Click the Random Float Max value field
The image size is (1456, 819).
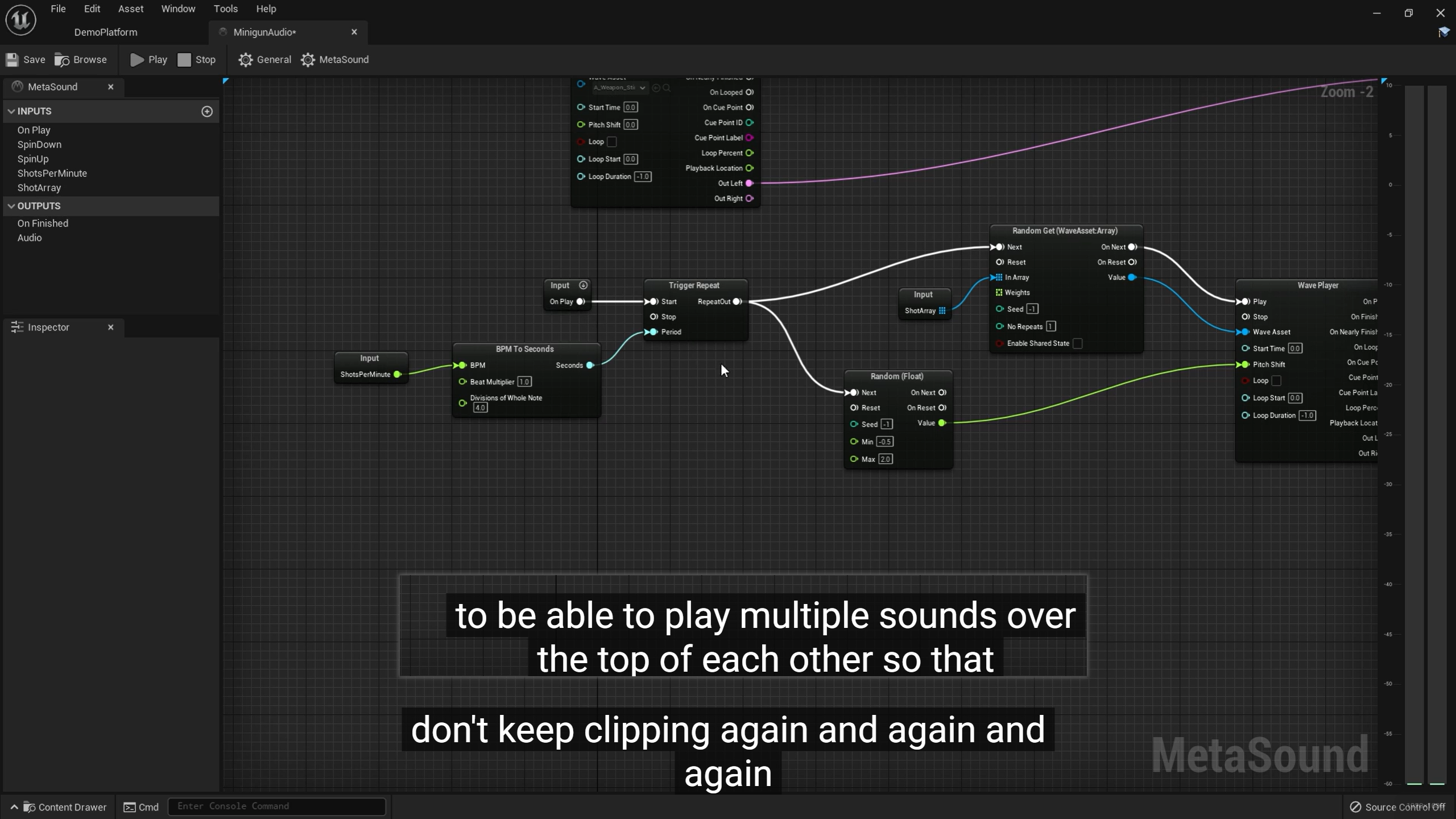[885, 459]
